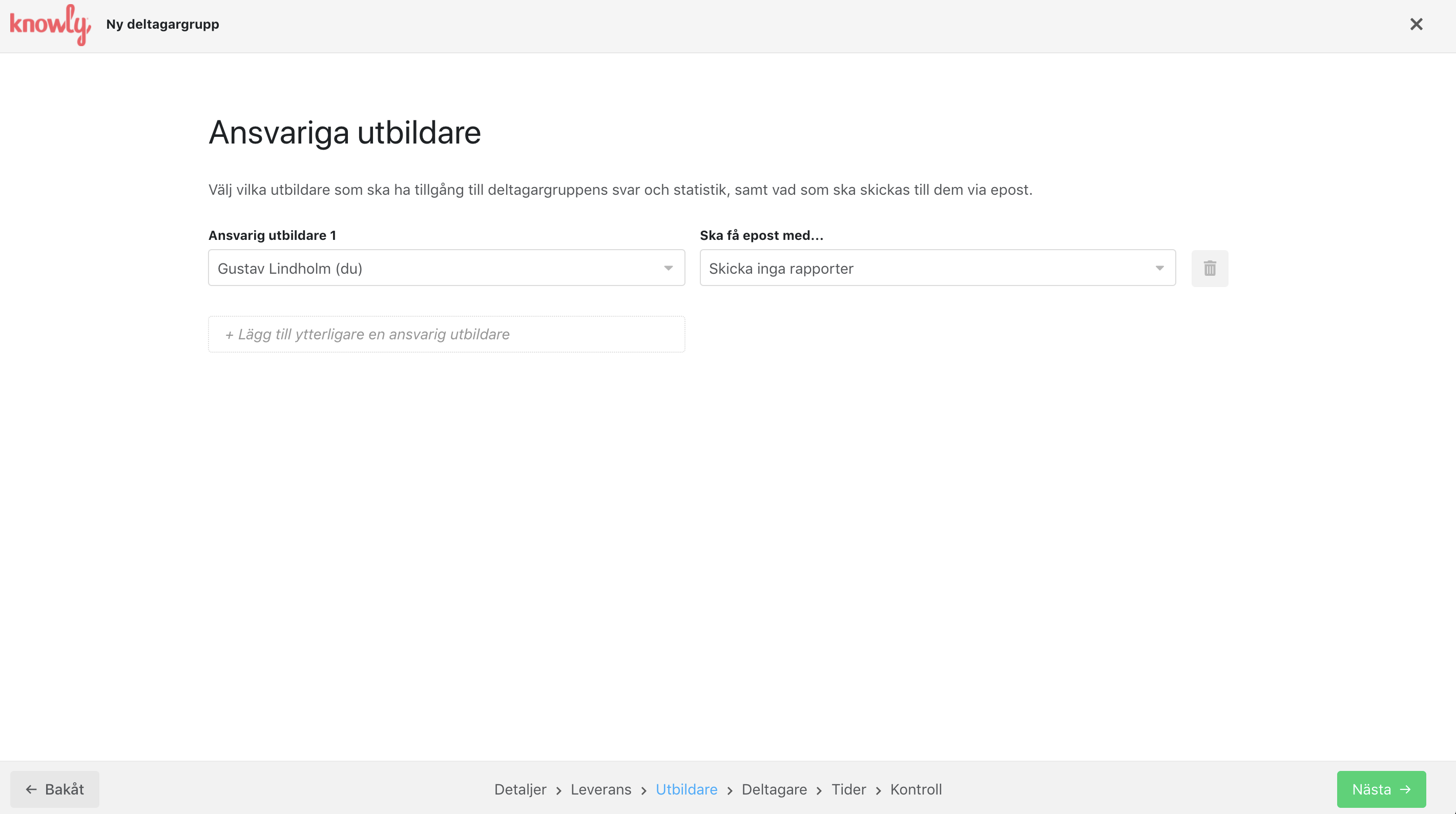1456x814 pixels.
Task: Click arrow on email reports selector
Action: [1159, 268]
